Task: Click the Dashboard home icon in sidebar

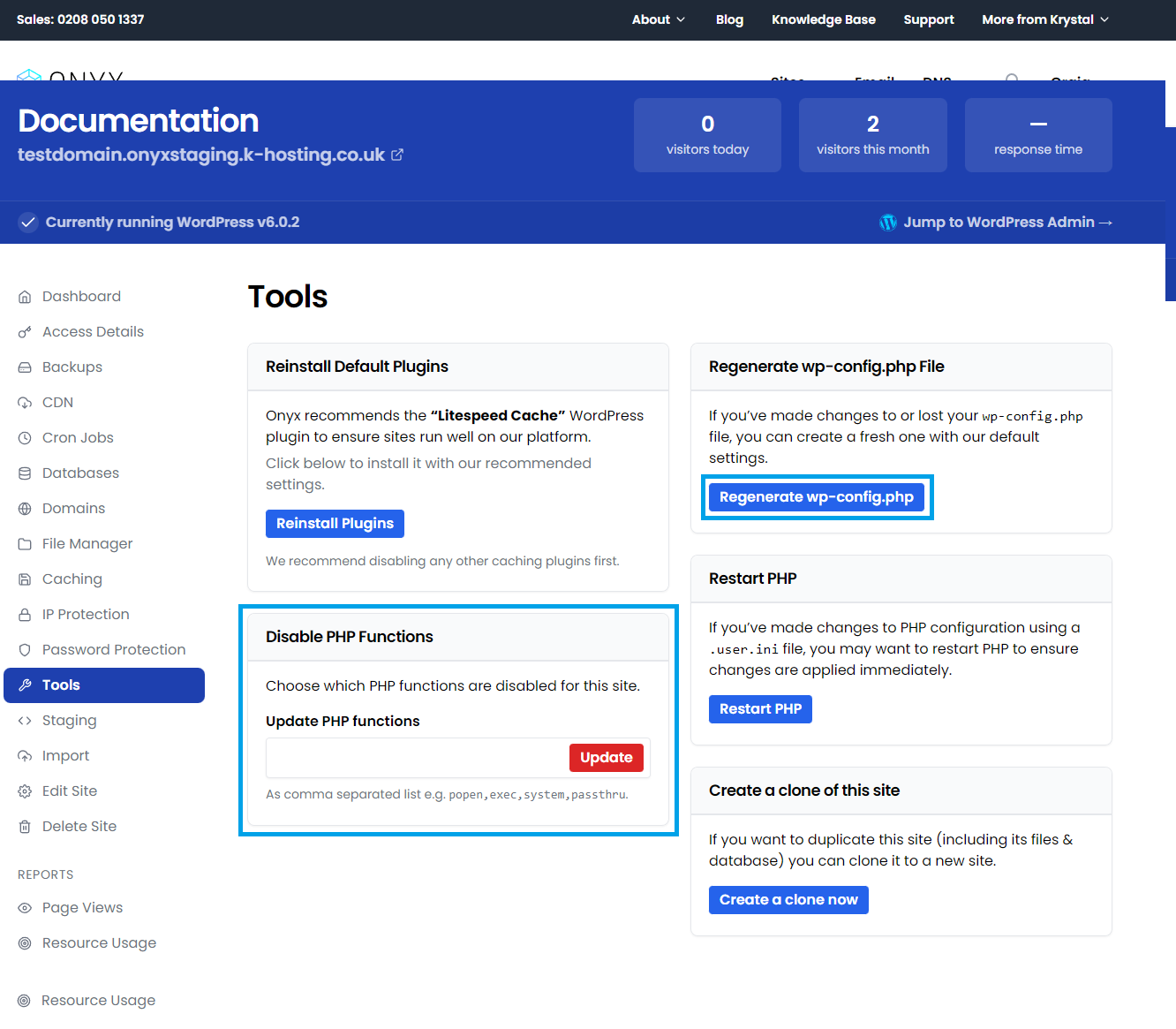Action: [x=25, y=297]
